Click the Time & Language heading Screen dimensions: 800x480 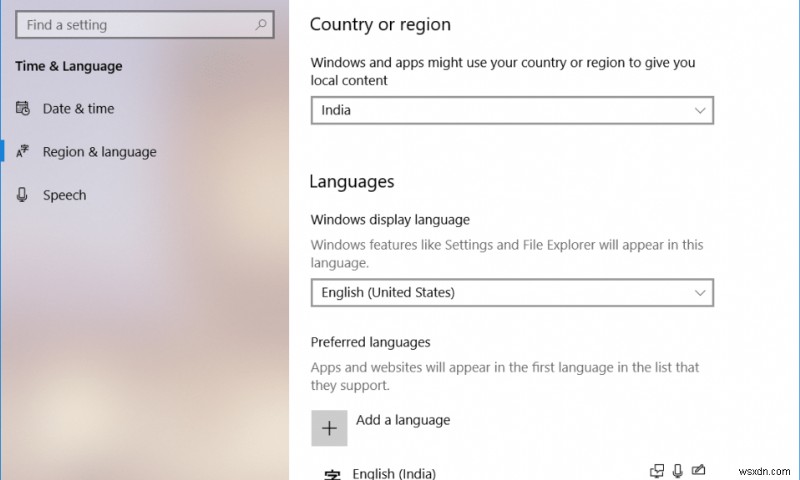click(x=69, y=66)
